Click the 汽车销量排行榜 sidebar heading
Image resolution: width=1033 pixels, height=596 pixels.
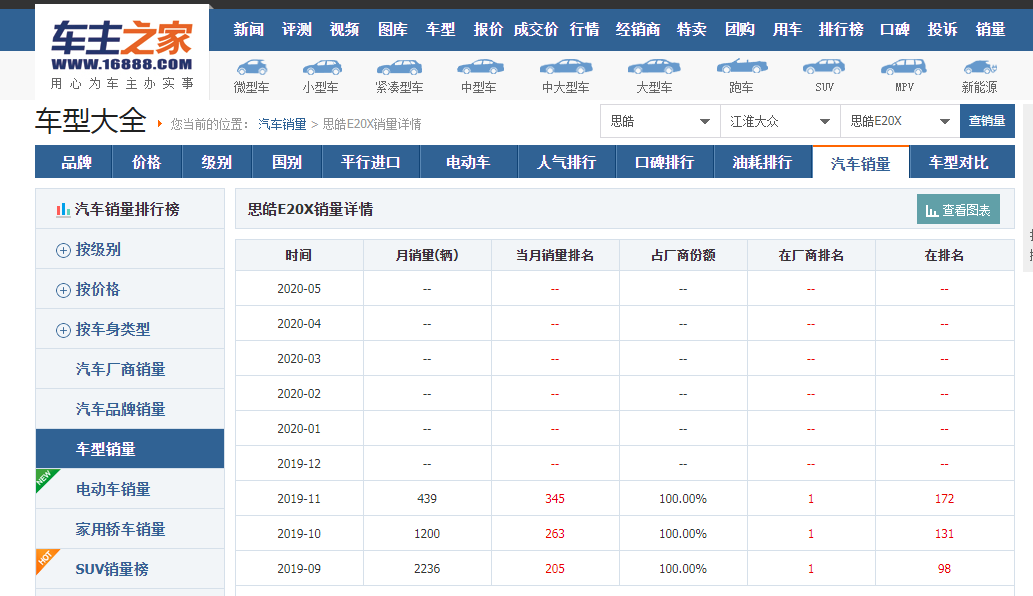tap(127, 209)
